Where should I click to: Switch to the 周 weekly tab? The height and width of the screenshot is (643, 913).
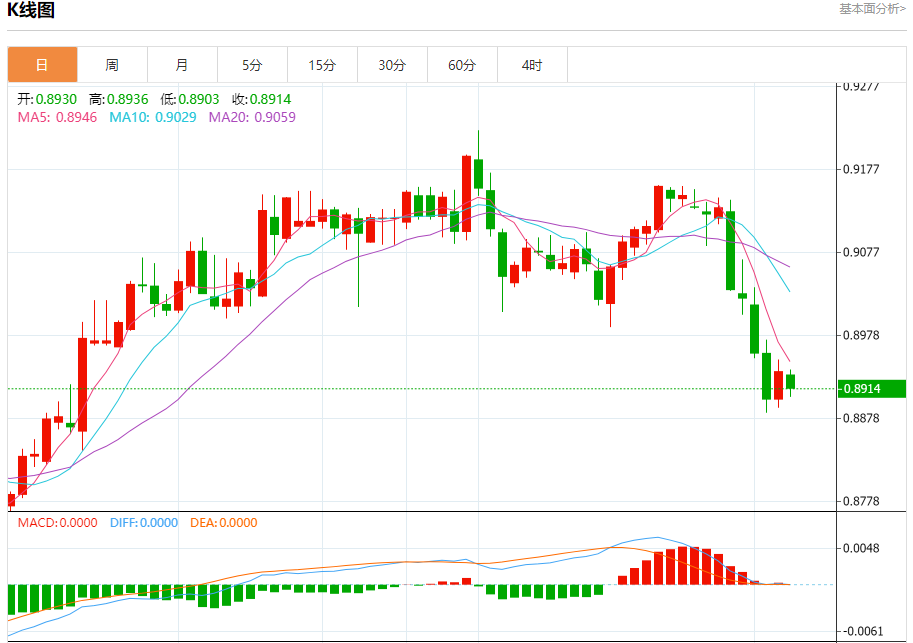tap(112, 65)
